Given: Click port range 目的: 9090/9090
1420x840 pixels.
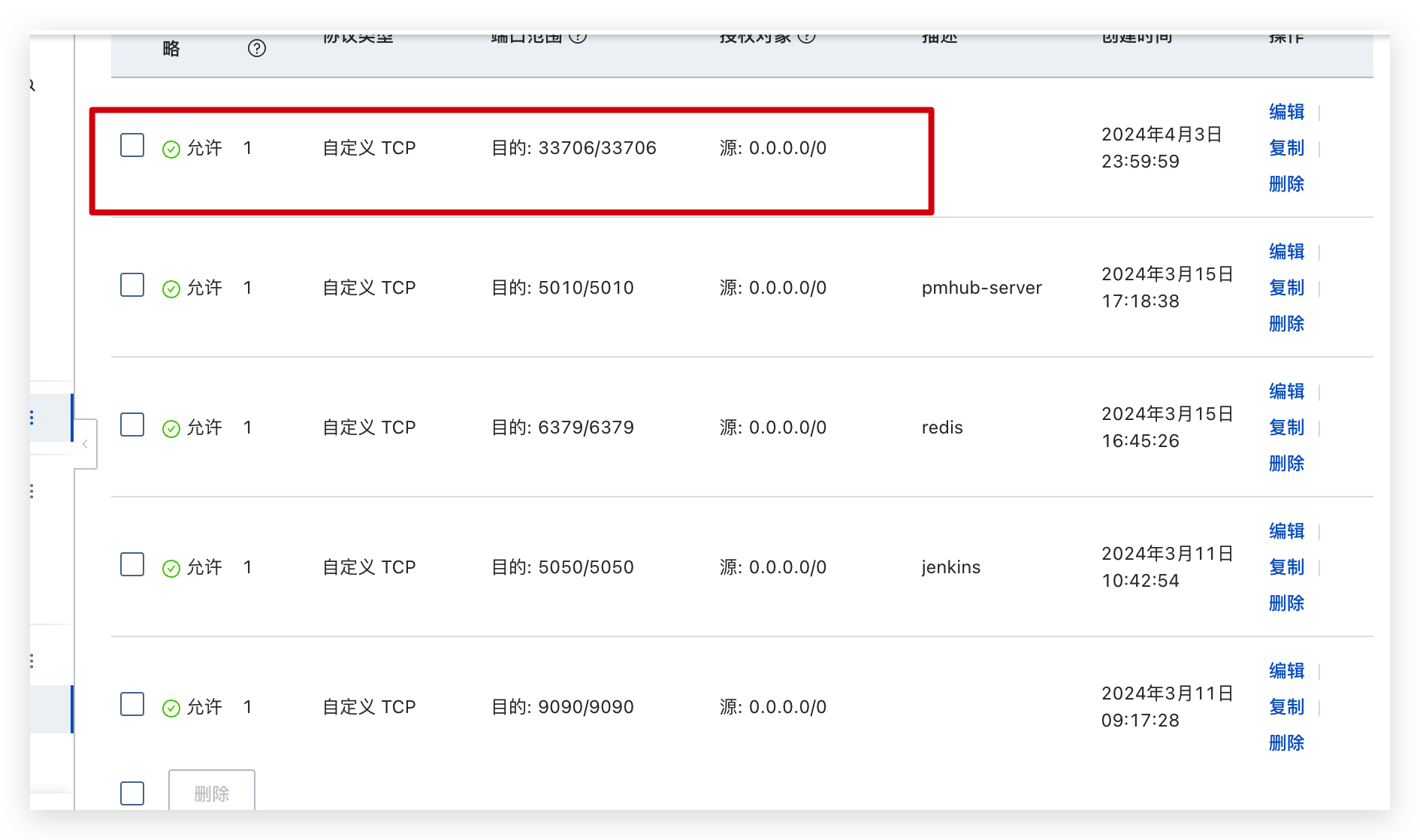Looking at the screenshot, I should (x=563, y=707).
